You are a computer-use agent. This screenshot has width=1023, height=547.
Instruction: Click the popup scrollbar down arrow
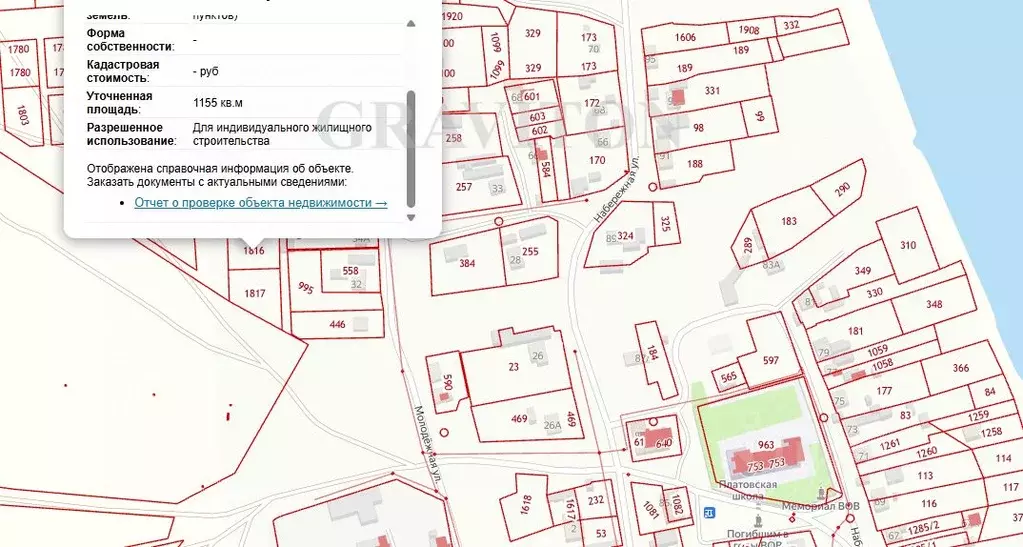(411, 215)
